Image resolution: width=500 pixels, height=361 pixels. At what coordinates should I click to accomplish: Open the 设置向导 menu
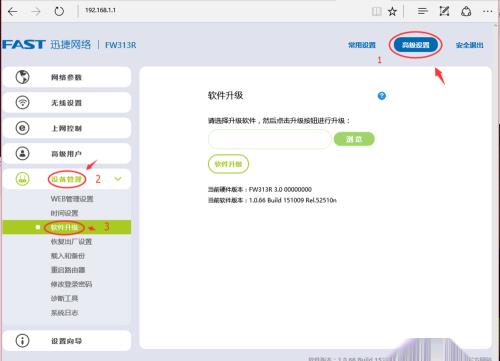coord(67,340)
